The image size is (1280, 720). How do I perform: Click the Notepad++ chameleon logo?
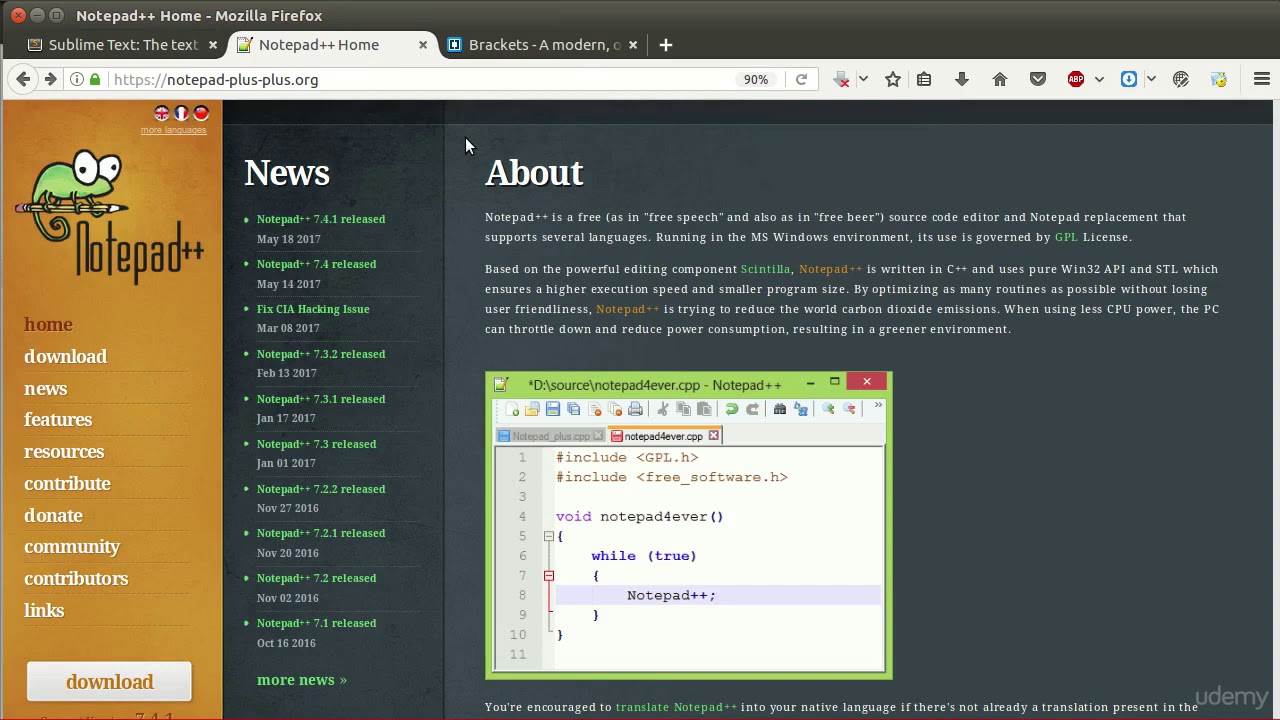tap(110, 216)
